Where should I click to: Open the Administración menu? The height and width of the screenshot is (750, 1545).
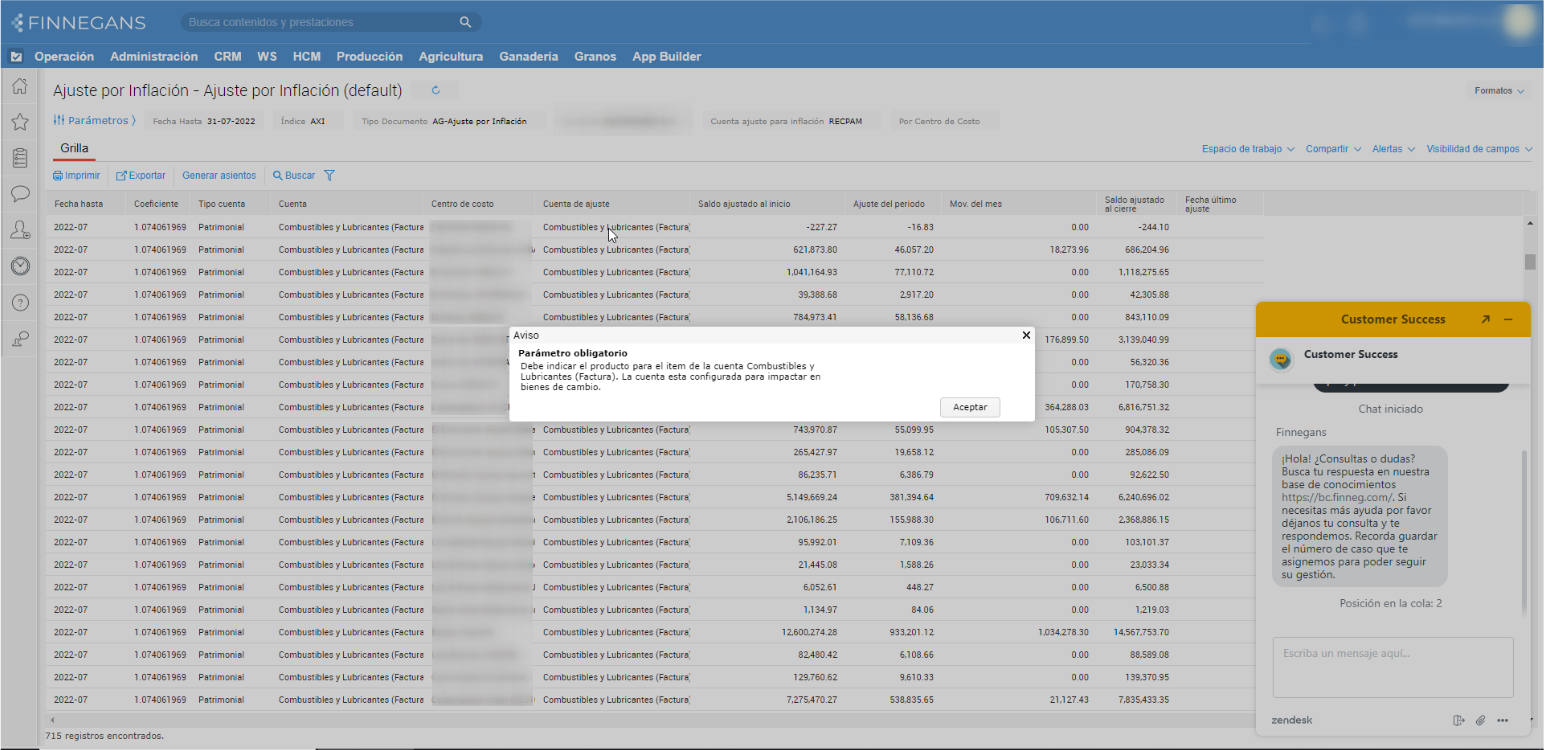(154, 57)
